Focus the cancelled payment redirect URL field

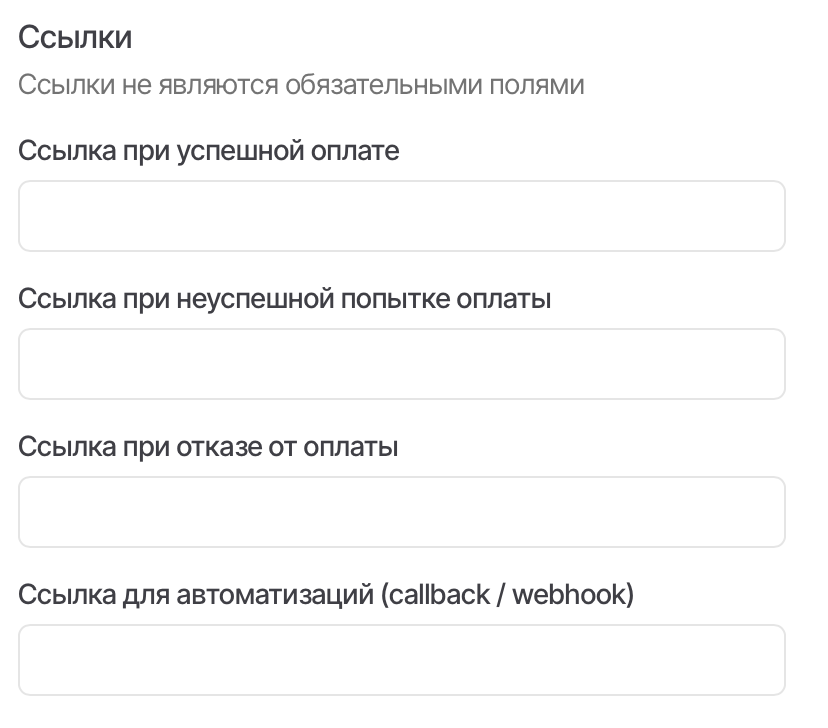[x=401, y=512]
